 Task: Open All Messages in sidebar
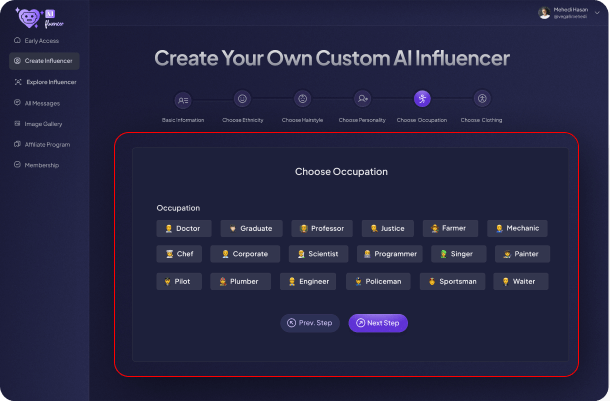(37, 103)
